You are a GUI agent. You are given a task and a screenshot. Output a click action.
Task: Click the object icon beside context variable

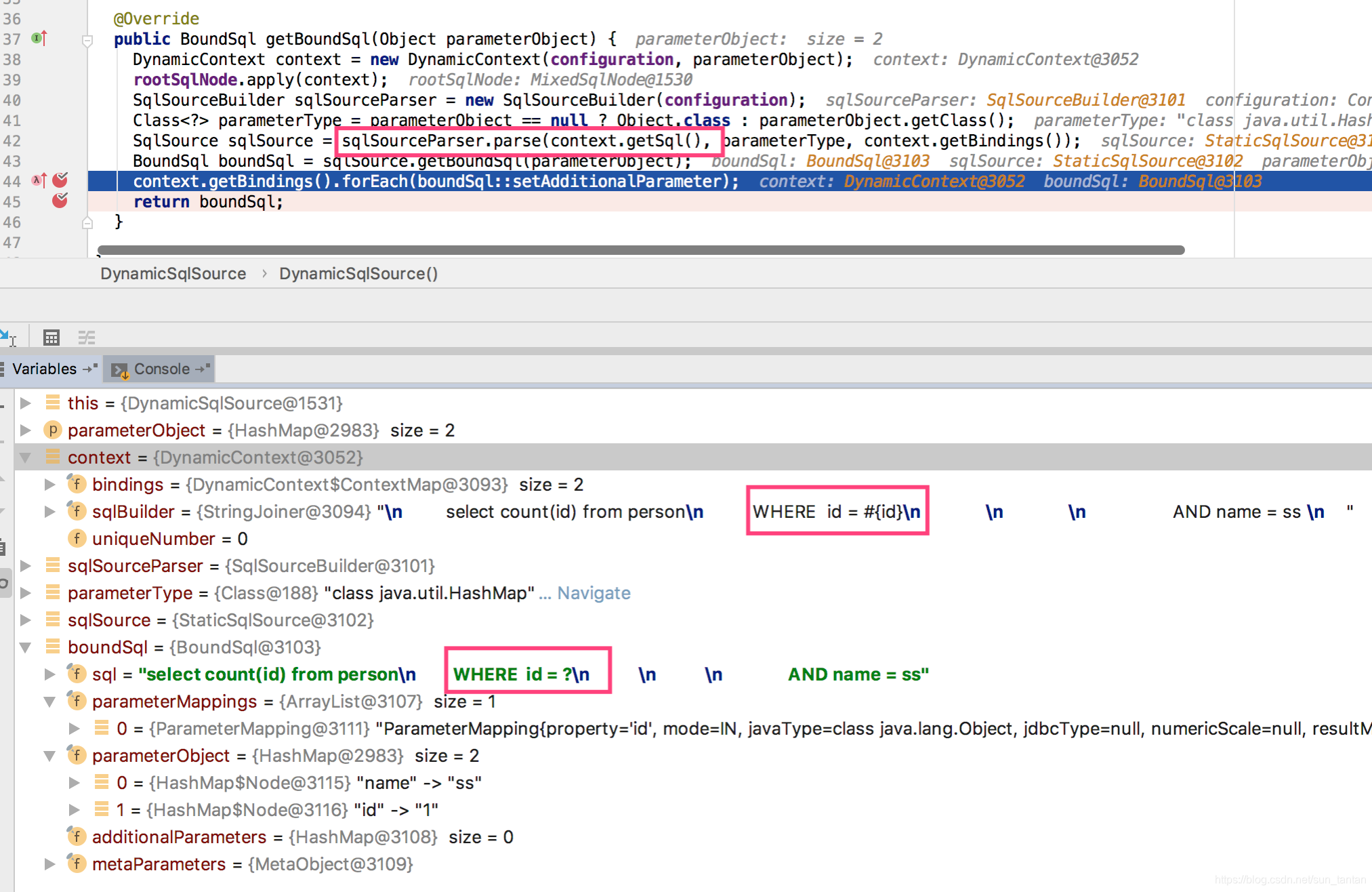click(52, 457)
